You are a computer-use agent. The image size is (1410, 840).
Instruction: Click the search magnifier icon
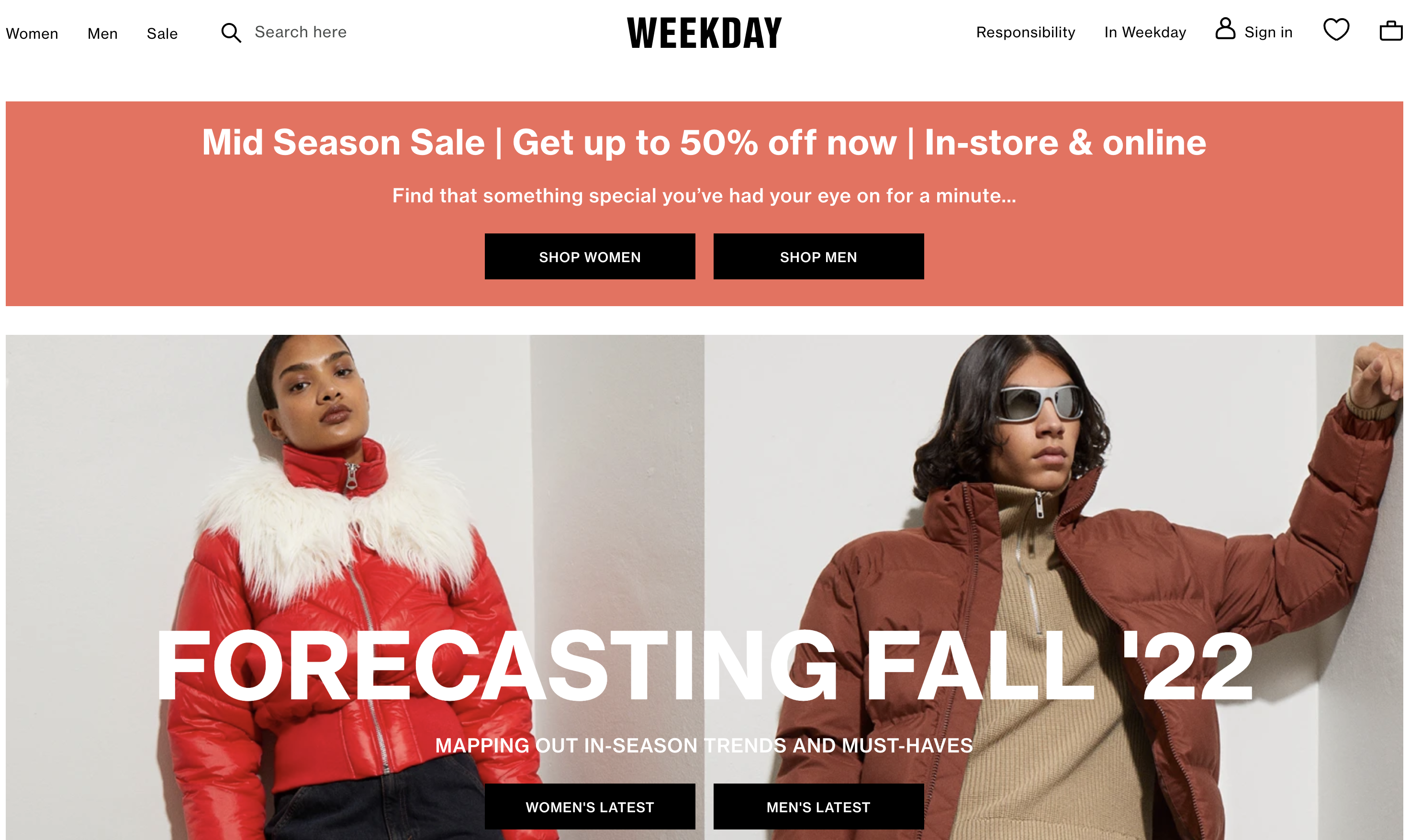tap(231, 33)
